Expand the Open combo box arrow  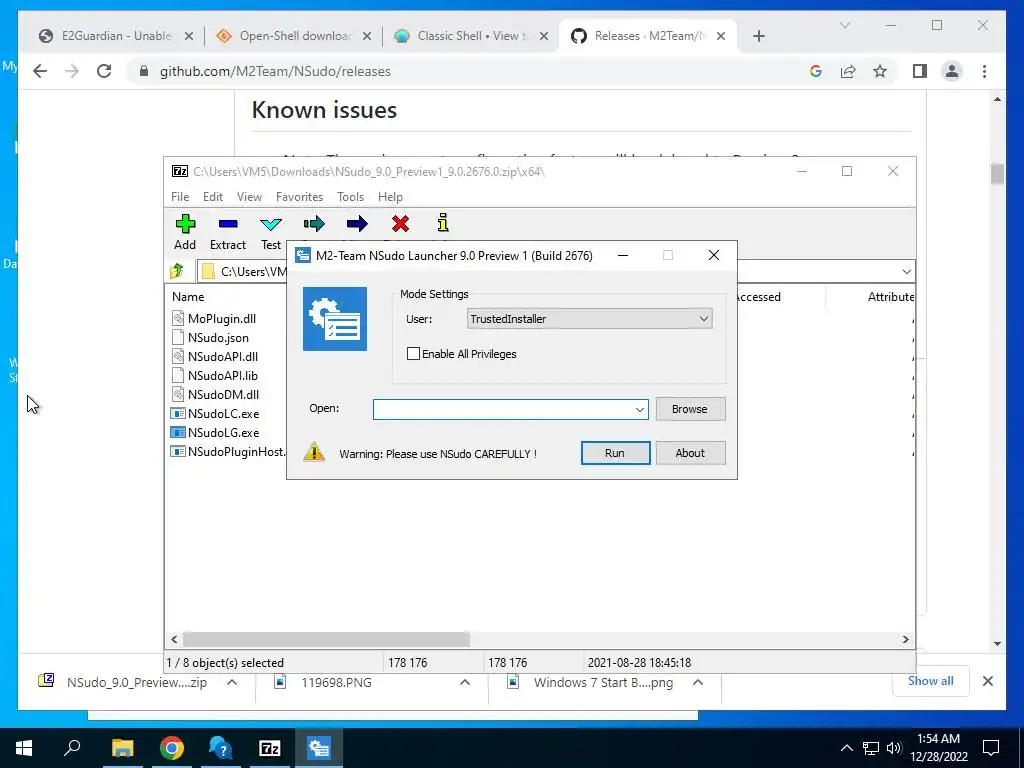coord(640,409)
